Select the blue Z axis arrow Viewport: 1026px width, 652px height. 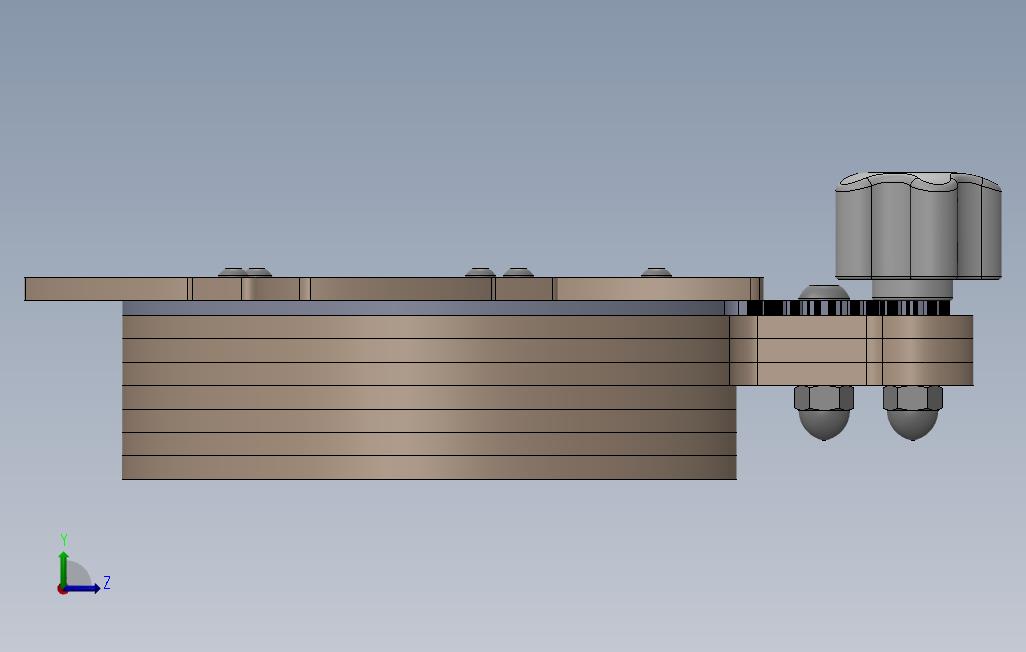[82, 588]
